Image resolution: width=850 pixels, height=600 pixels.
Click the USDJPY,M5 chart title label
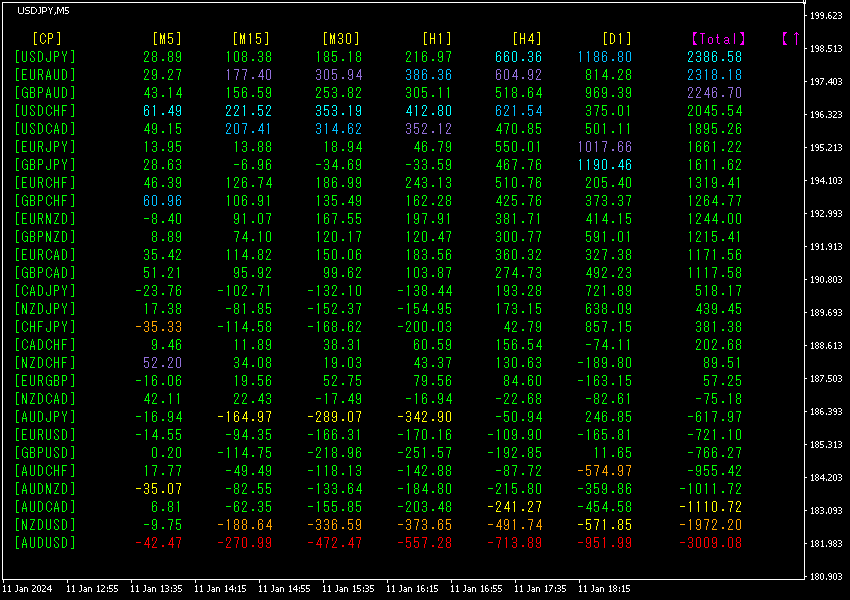[43, 10]
